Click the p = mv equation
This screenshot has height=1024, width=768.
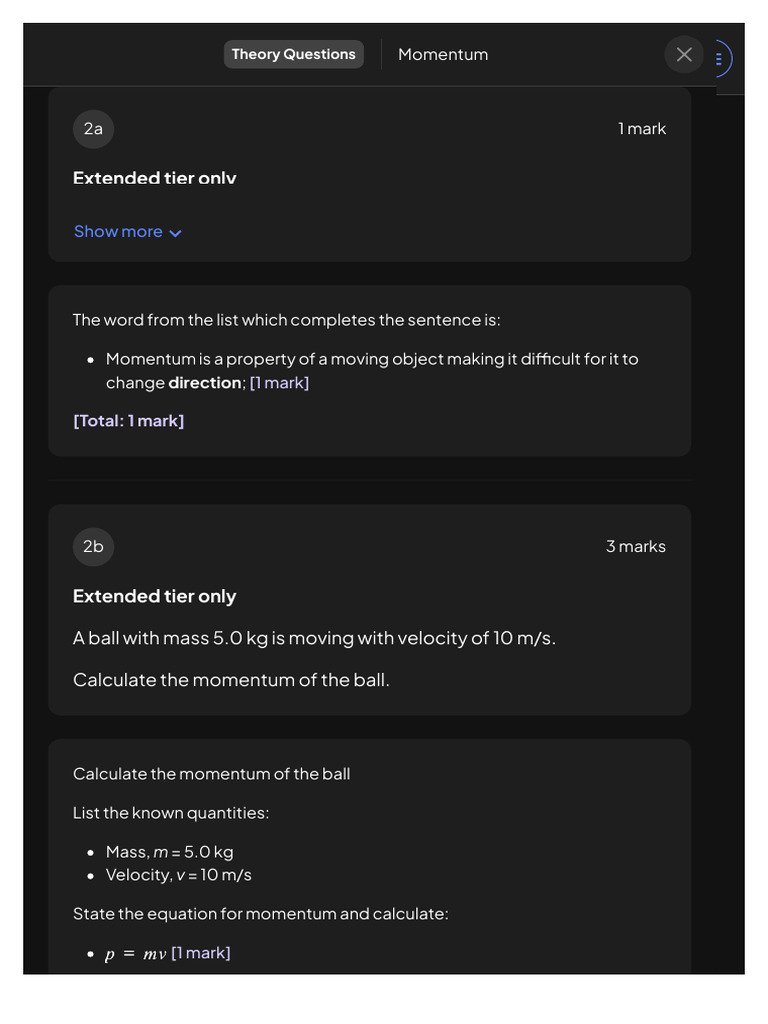coord(135,954)
